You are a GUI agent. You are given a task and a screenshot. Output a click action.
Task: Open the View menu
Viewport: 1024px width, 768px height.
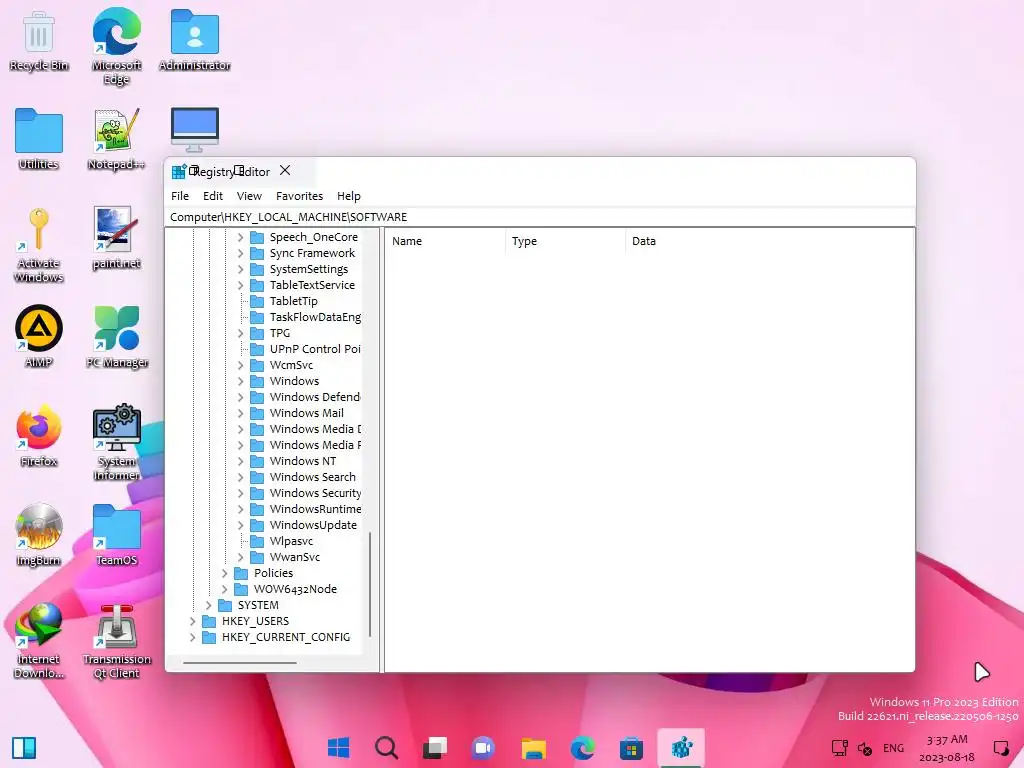coord(249,196)
